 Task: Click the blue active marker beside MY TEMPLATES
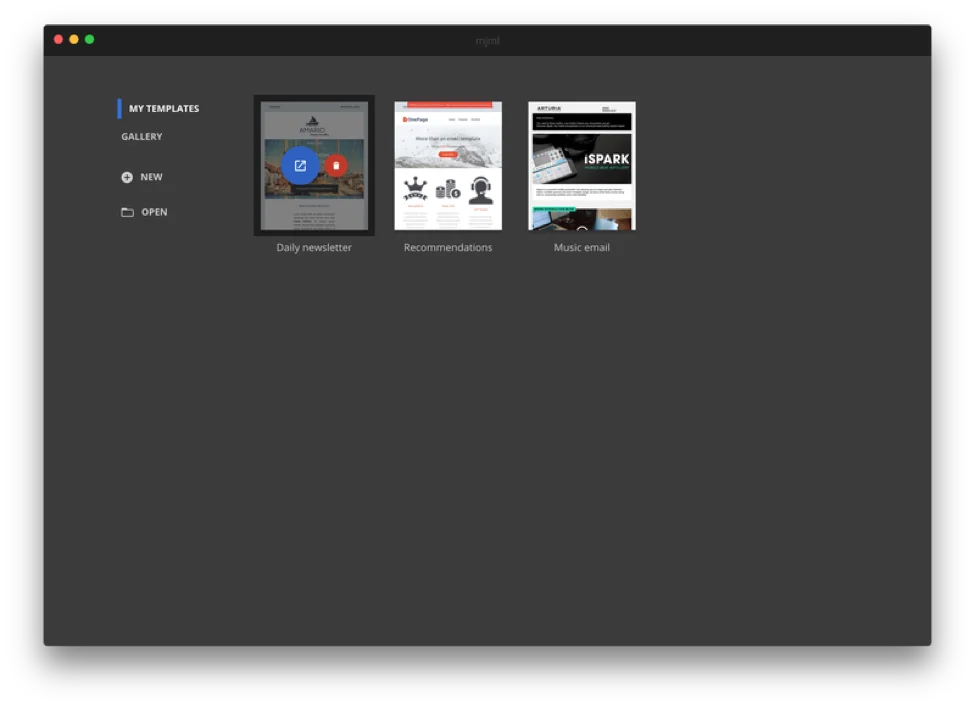tap(119, 109)
